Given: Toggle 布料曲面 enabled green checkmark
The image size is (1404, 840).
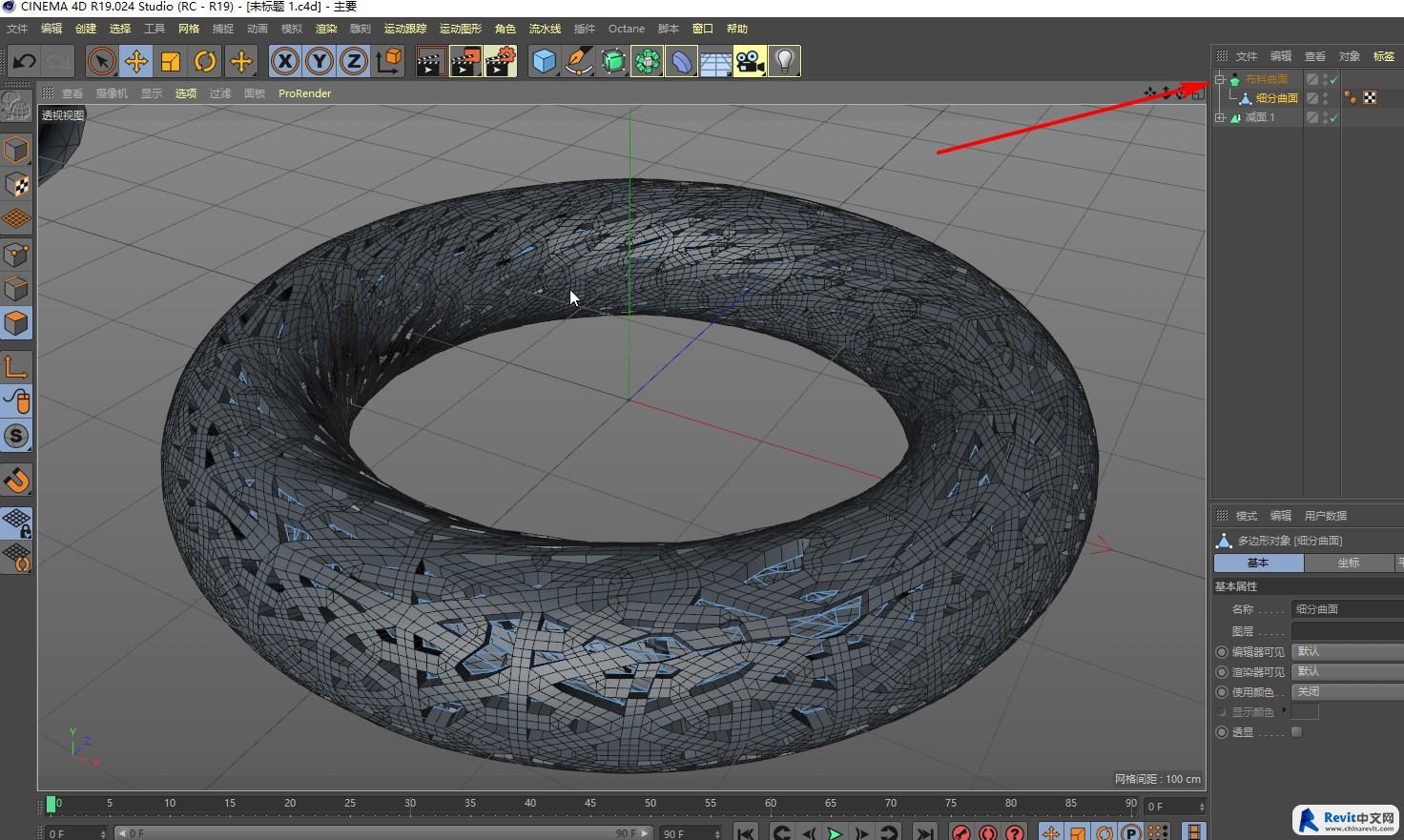Looking at the screenshot, I should 1334,79.
